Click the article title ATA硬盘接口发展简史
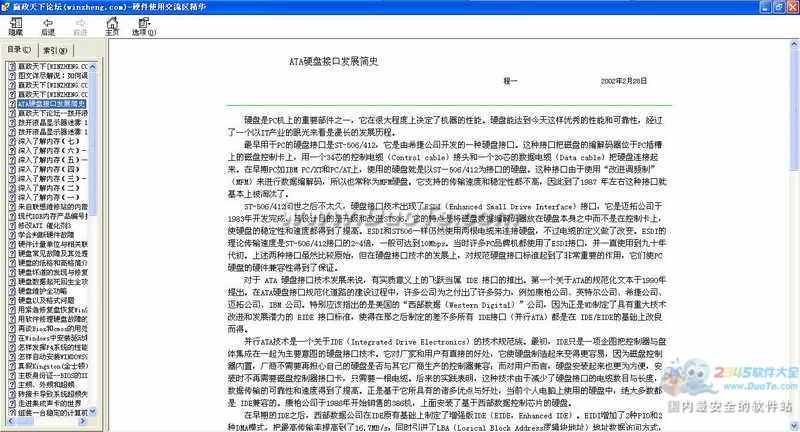 click(334, 62)
